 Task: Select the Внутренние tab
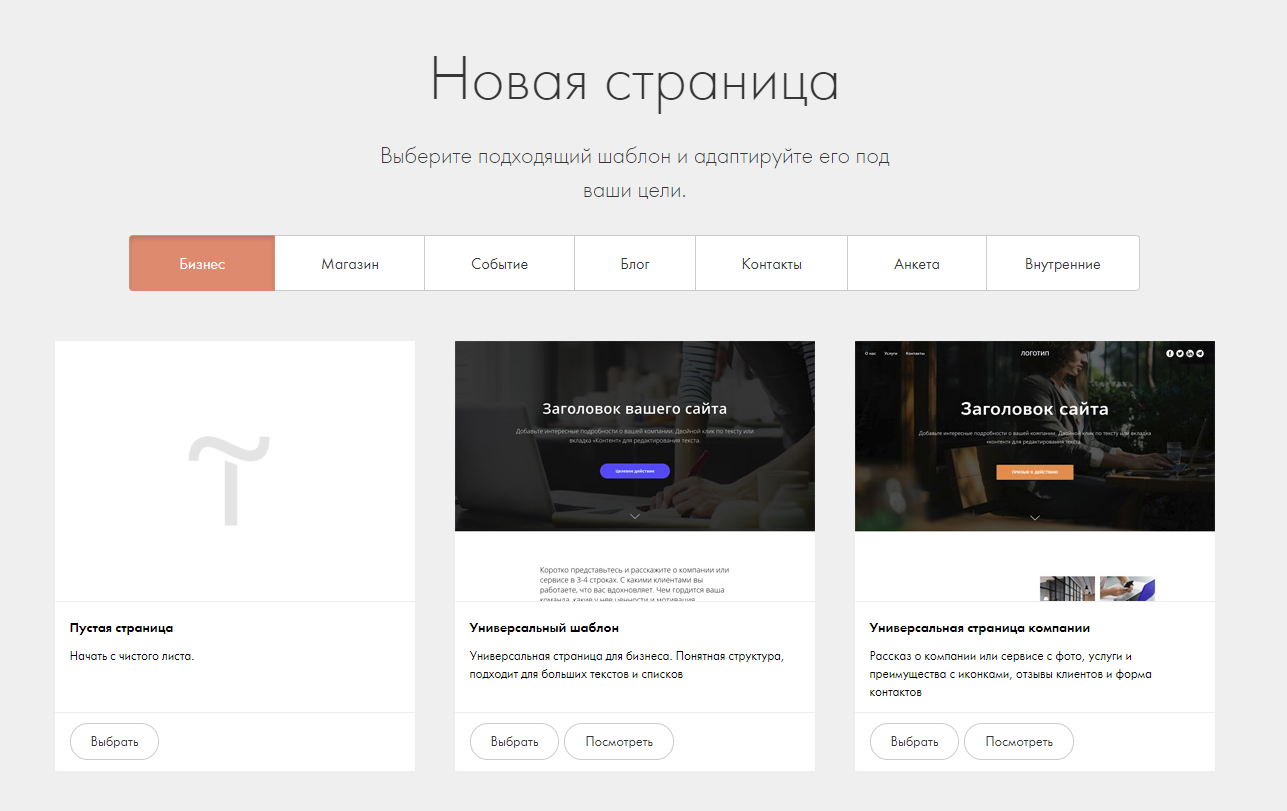coord(1062,262)
